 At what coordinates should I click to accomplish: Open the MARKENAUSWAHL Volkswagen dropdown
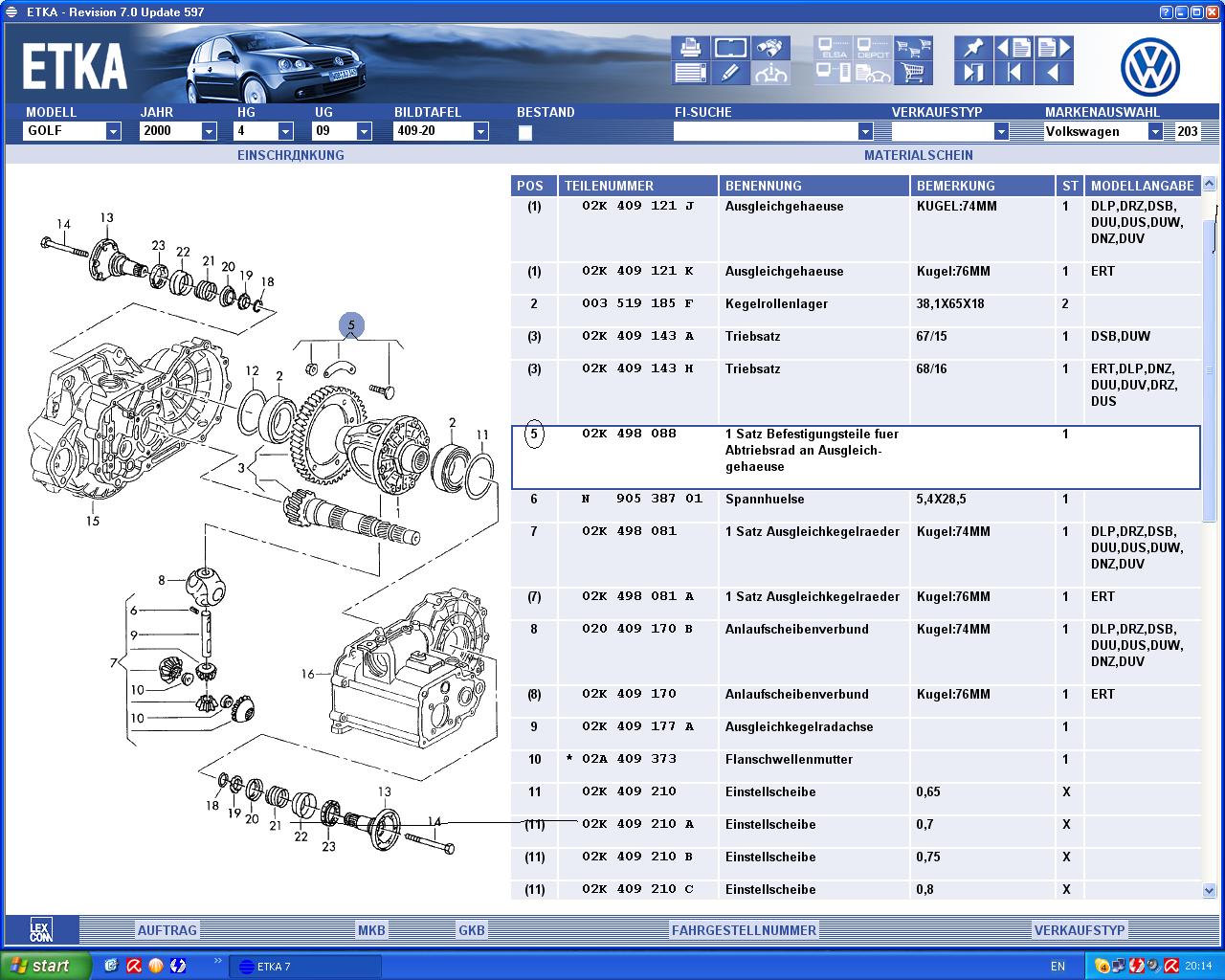coord(1155,132)
